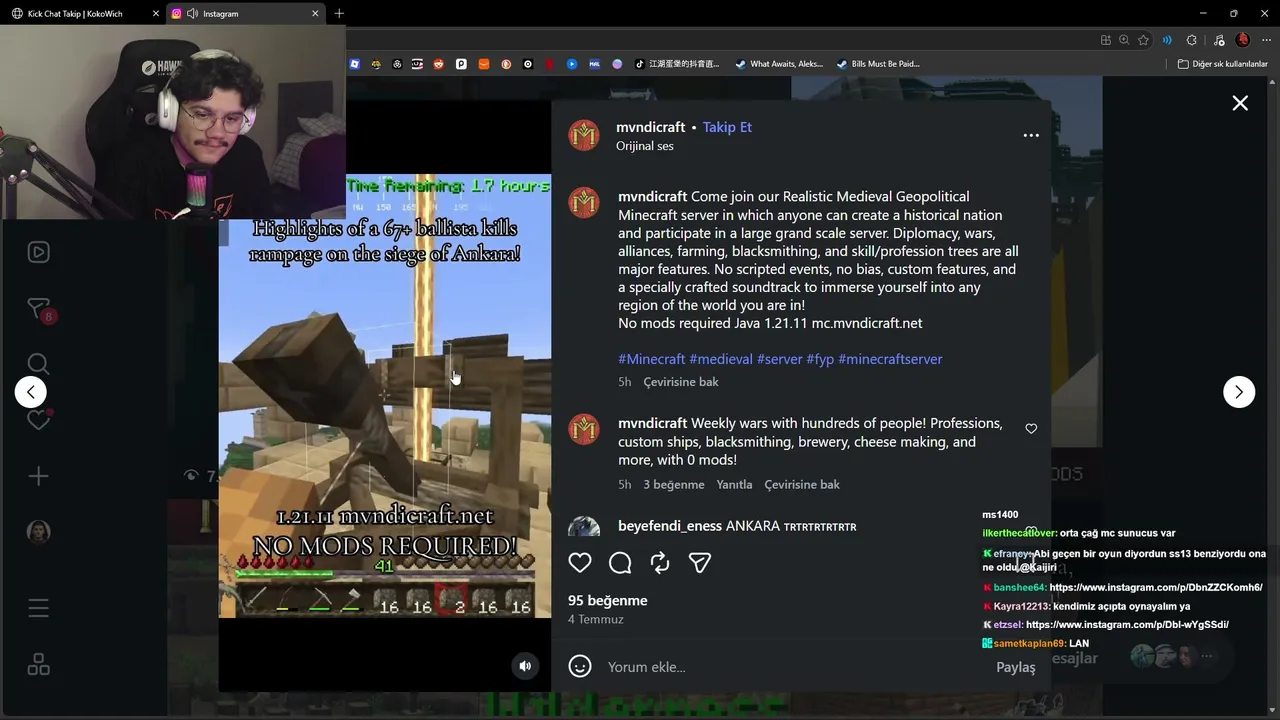1280x720 pixels.
Task: Mute the Instagram tab audio indicator
Action: 192,14
